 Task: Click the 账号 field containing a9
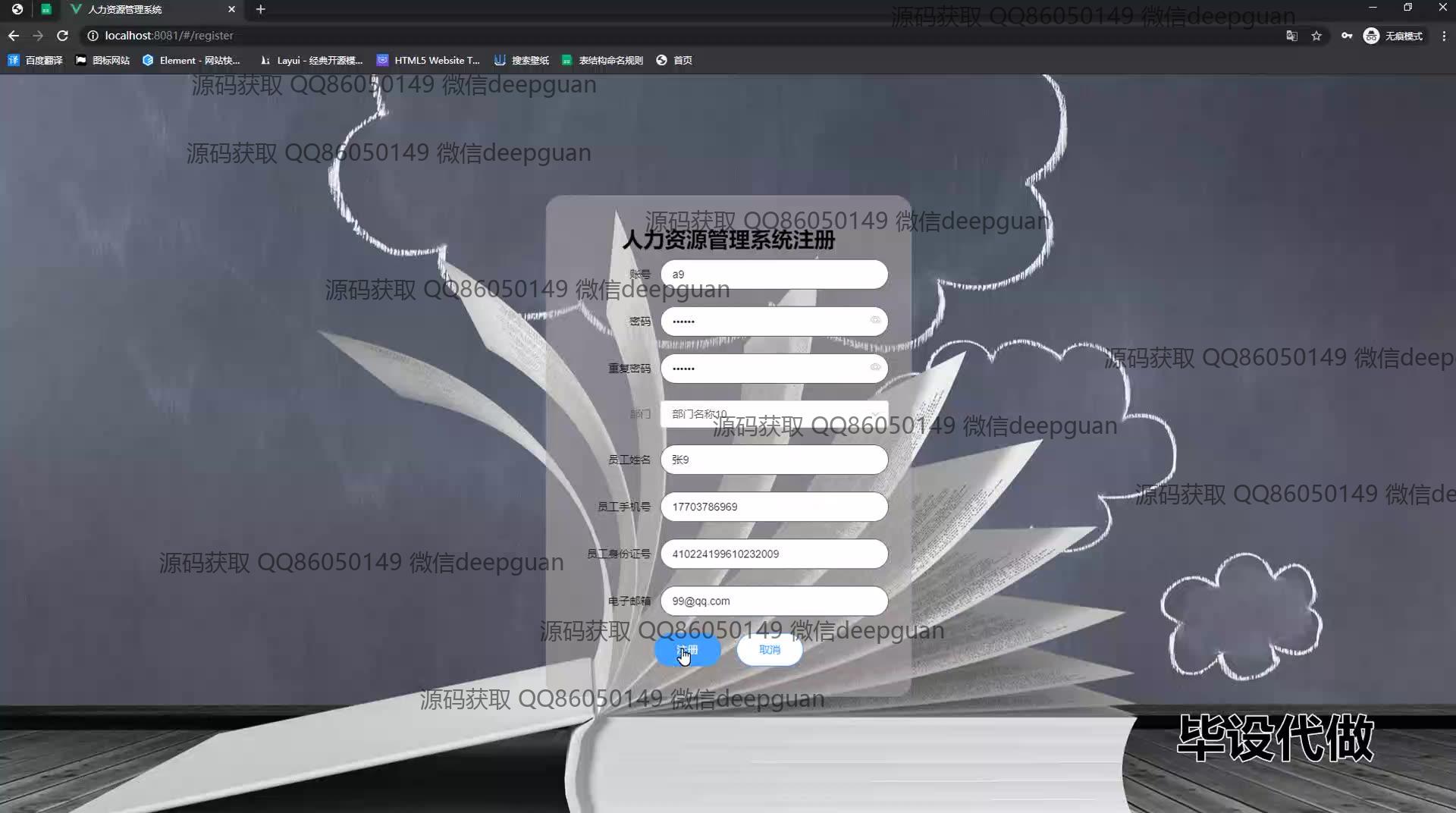pyautogui.click(x=774, y=275)
